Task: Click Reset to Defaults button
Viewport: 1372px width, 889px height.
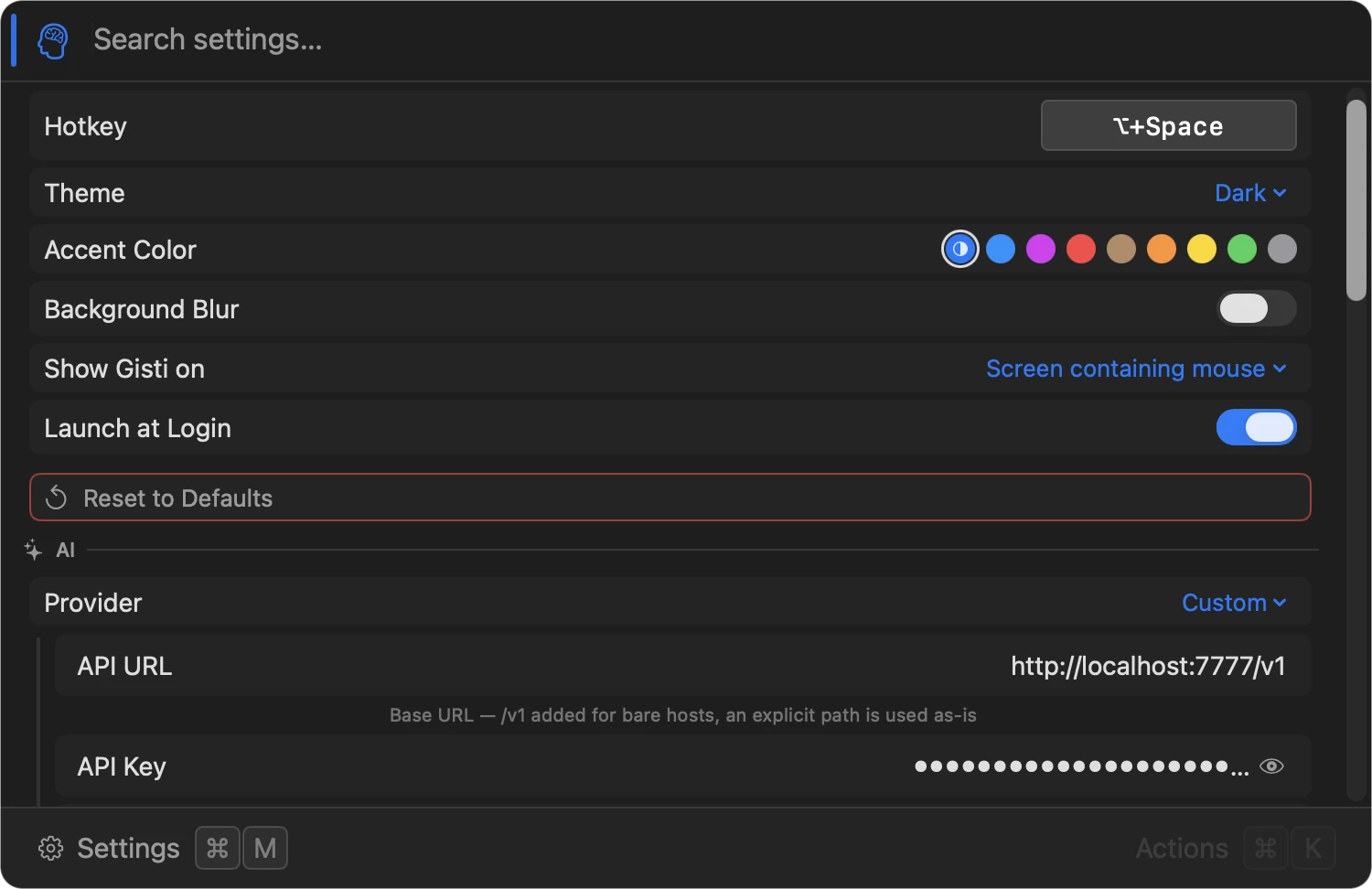Action: [670, 498]
